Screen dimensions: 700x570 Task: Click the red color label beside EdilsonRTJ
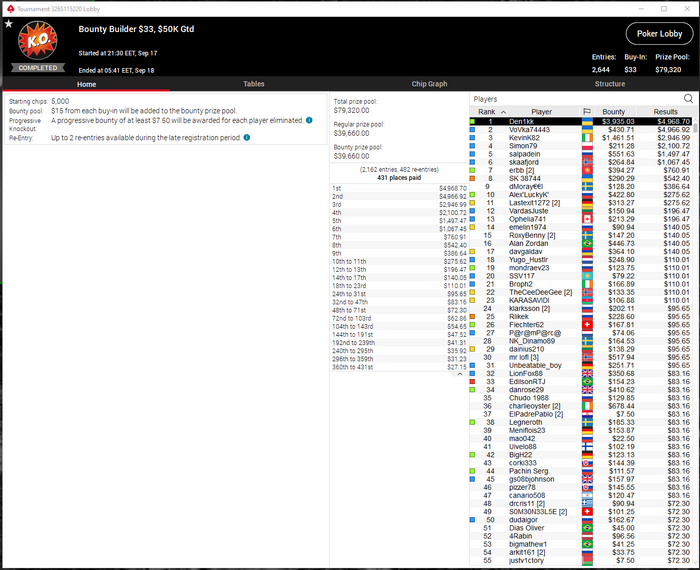472,382
